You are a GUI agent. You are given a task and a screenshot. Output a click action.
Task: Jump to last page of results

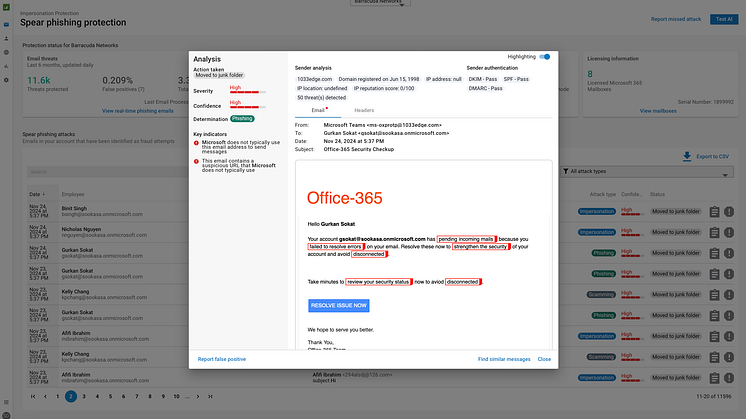(x=210, y=396)
